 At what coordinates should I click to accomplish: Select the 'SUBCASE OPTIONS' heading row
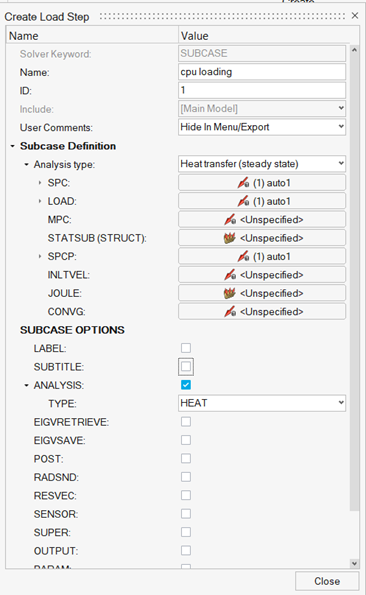[72, 330]
